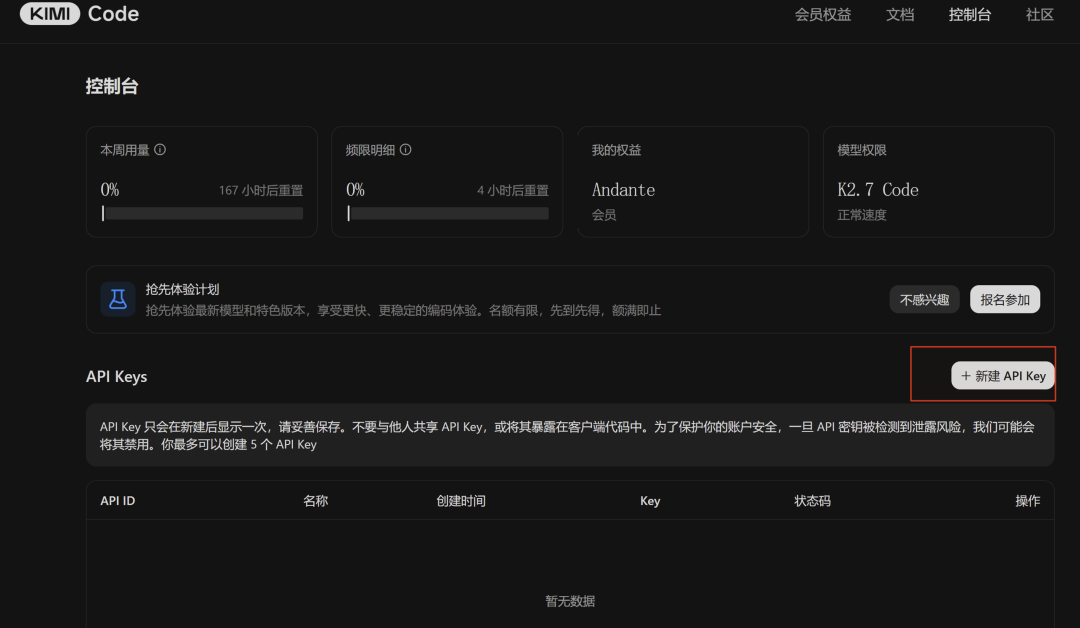Click the 创建时间 column header
1080x628 pixels.
coord(461,501)
